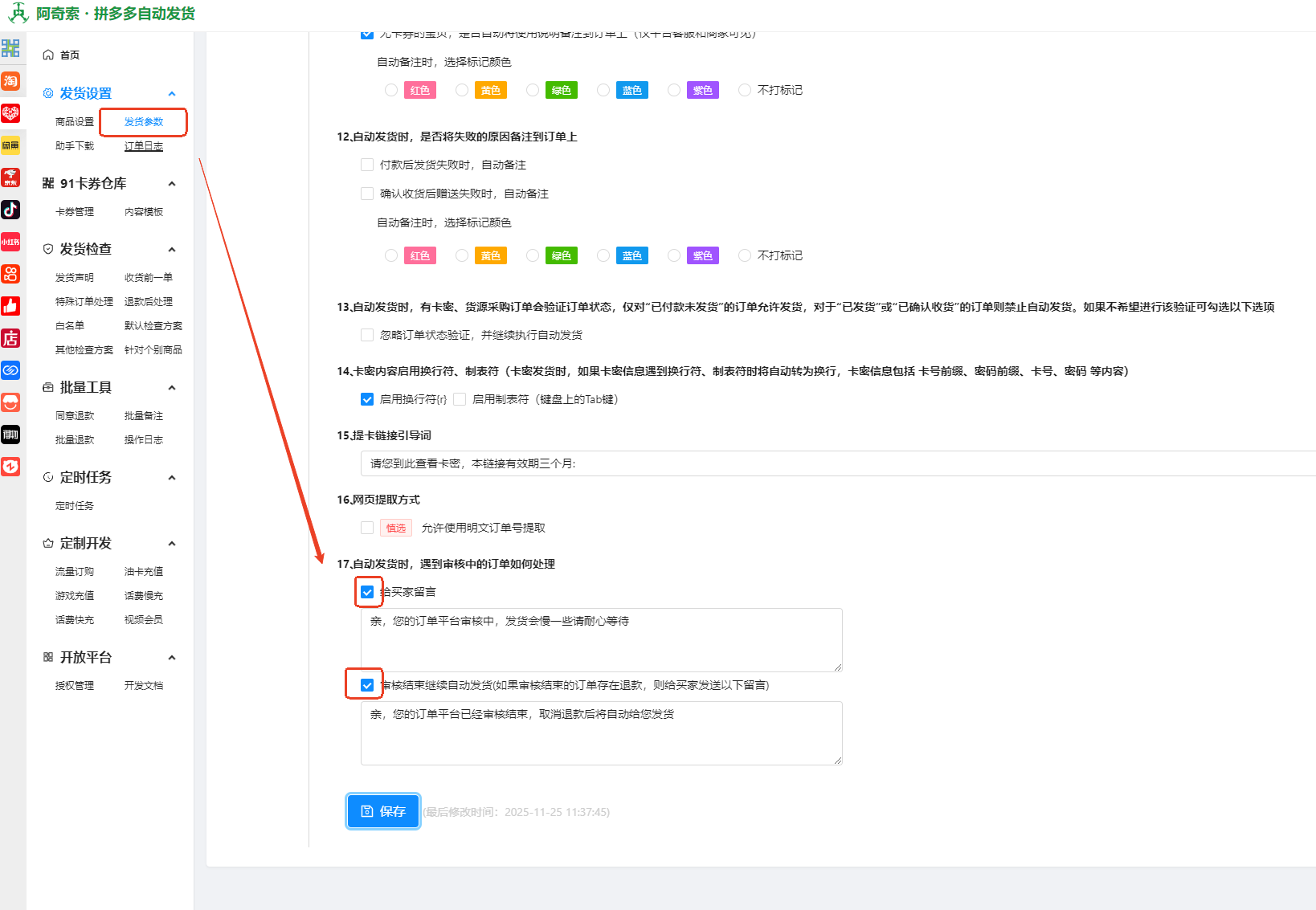
Task: Switch to the black 得物 platform icon
Action: click(x=10, y=435)
